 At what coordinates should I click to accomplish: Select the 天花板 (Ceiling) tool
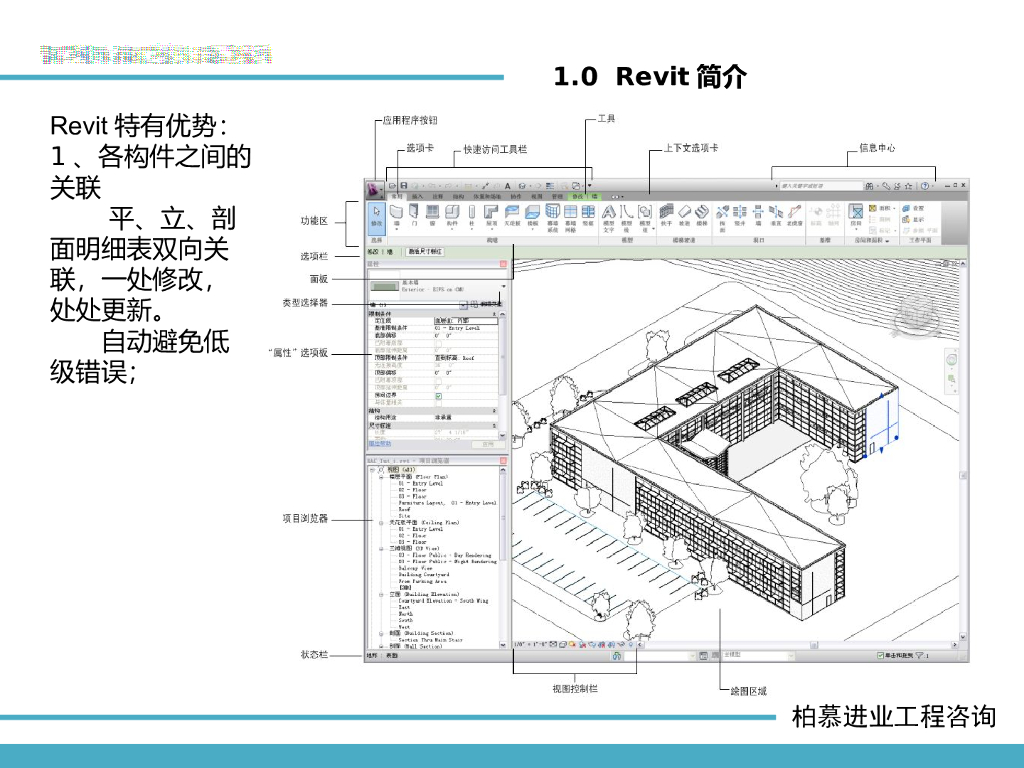(513, 216)
